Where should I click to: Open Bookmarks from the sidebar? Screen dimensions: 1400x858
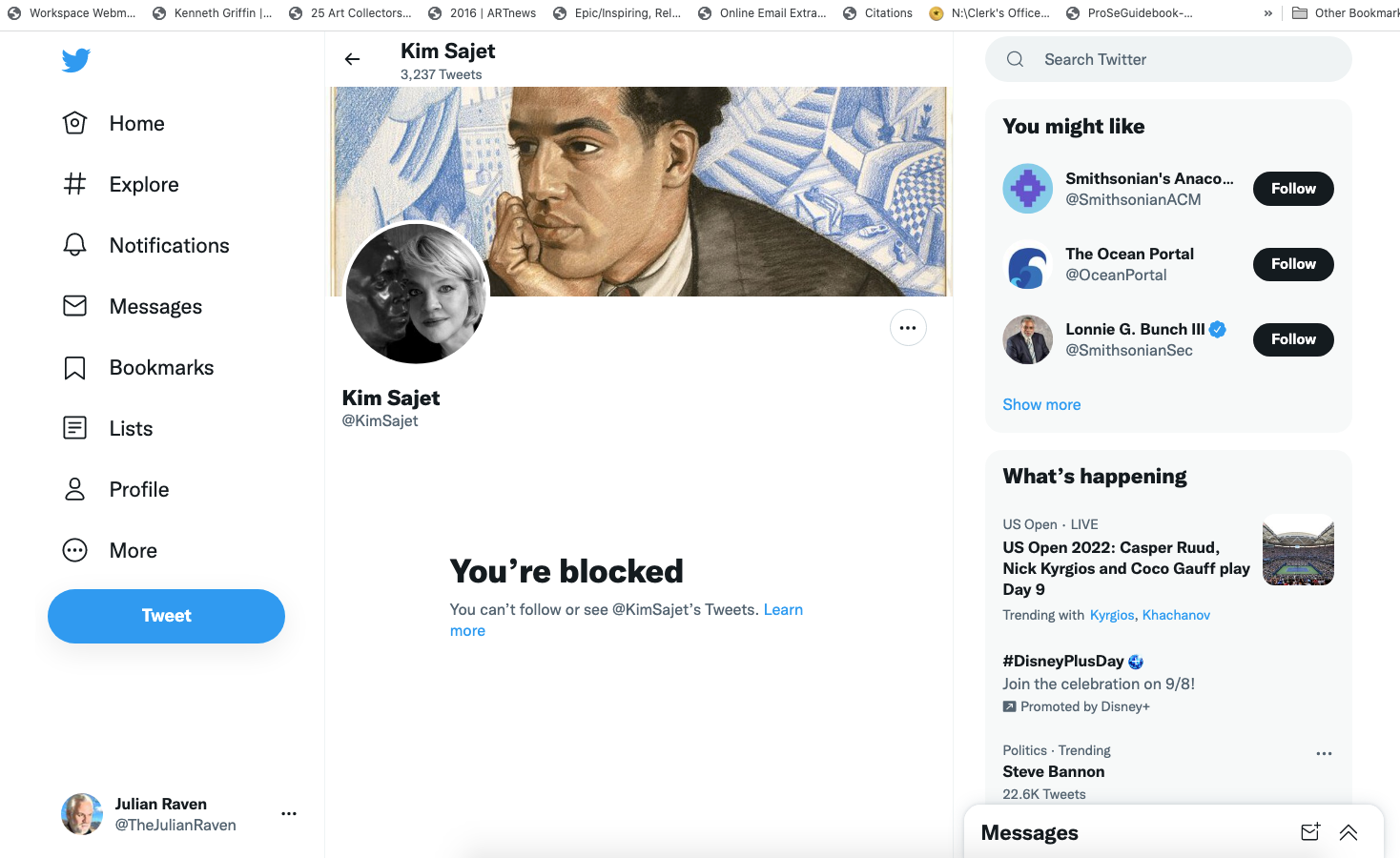[138, 368]
